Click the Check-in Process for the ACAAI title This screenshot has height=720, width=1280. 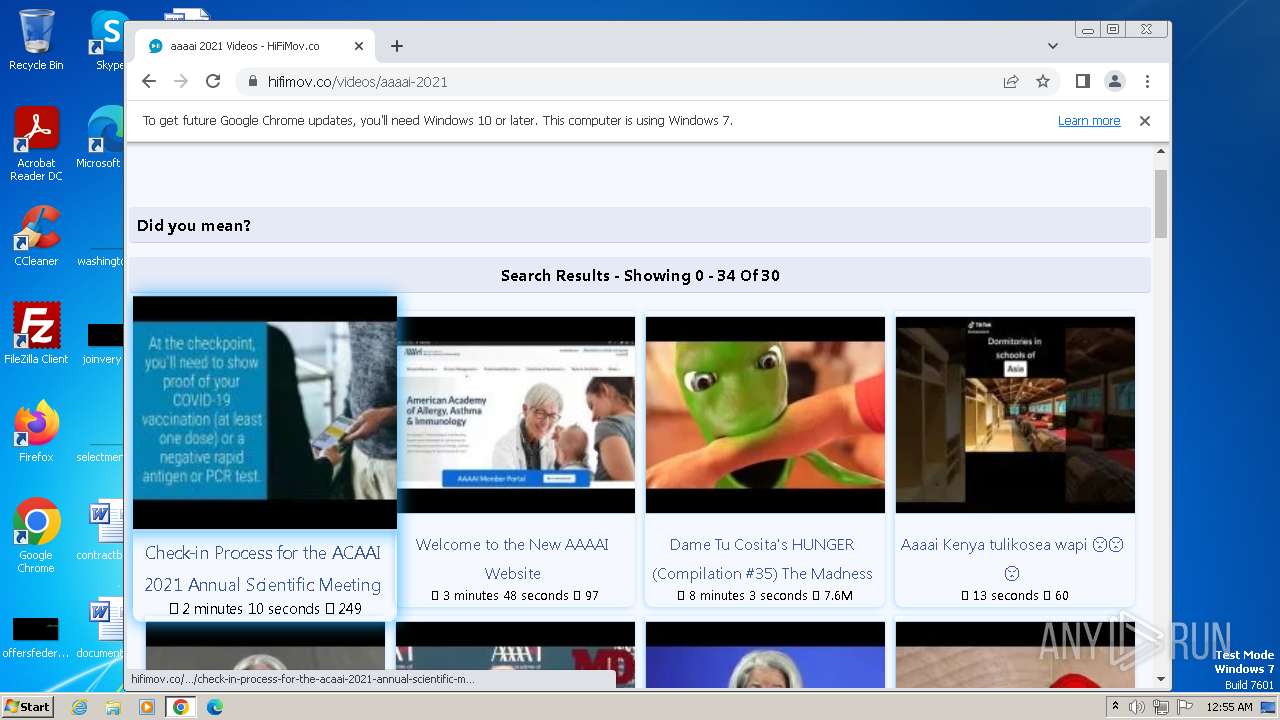pos(263,568)
